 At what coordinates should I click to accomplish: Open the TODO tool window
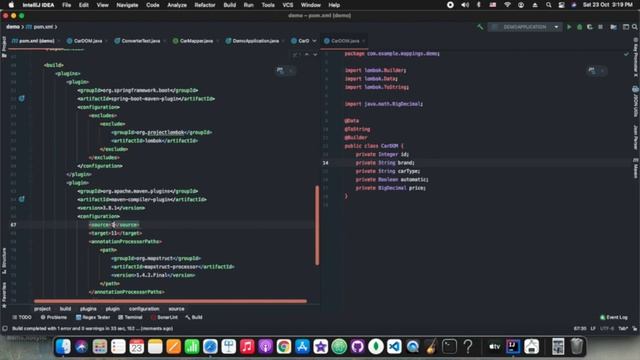(x=22, y=317)
